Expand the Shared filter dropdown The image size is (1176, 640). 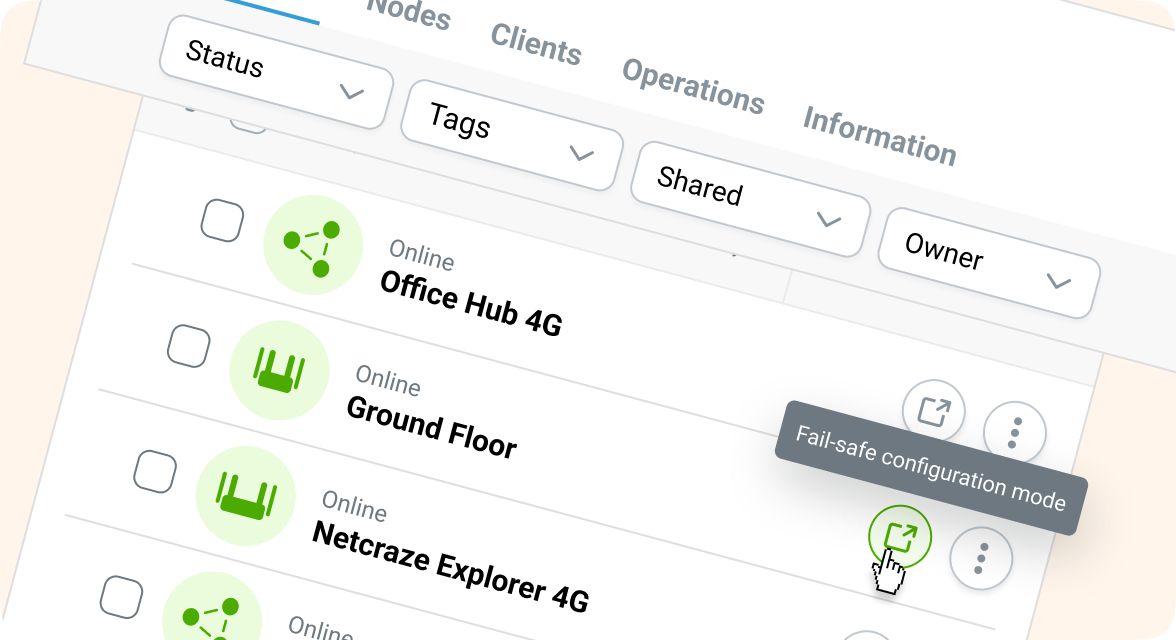pyautogui.click(x=751, y=200)
